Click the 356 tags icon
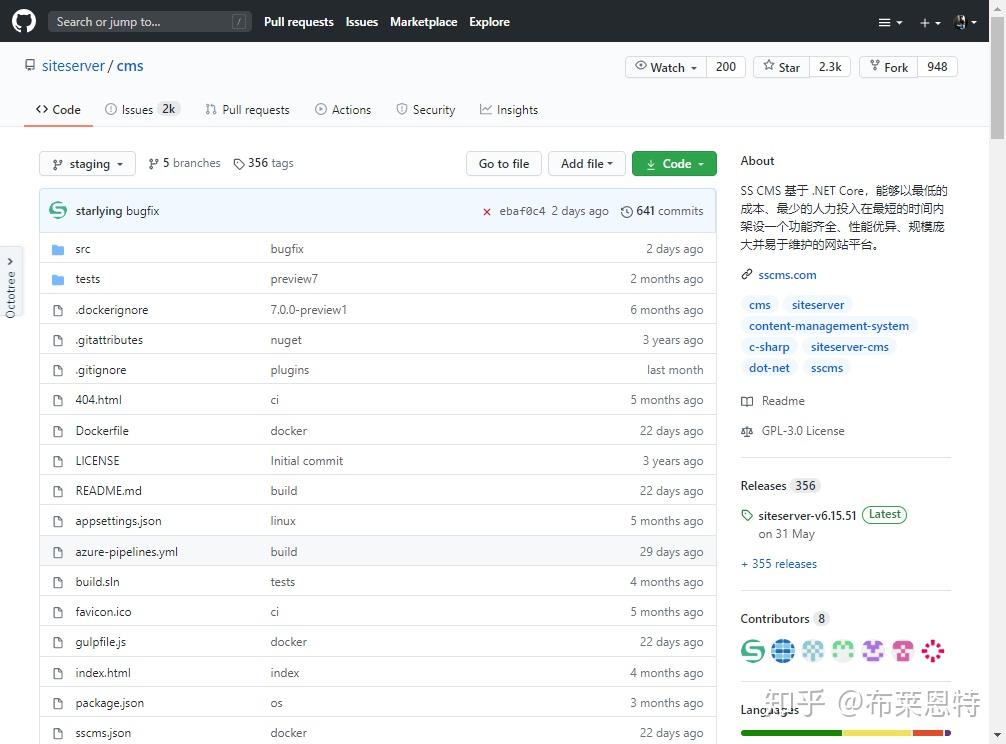 [x=240, y=162]
